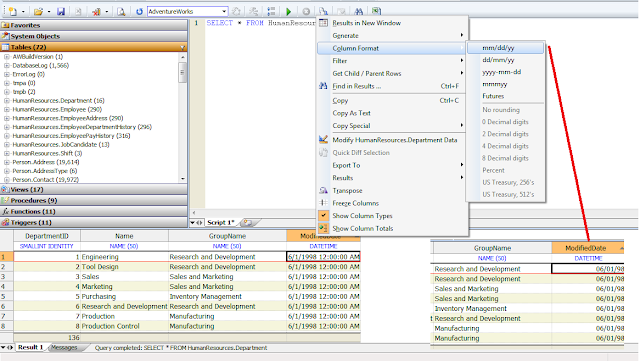
Task: Switch to the Result 1 tab
Action: point(30,348)
